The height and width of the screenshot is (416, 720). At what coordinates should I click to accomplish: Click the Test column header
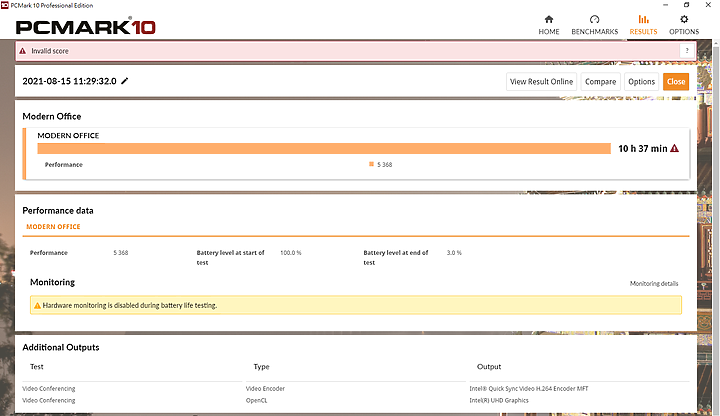pos(37,366)
